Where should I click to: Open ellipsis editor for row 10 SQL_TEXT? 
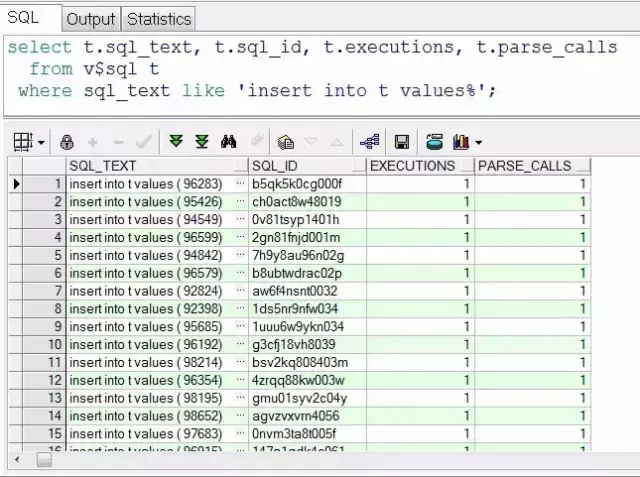click(240, 344)
